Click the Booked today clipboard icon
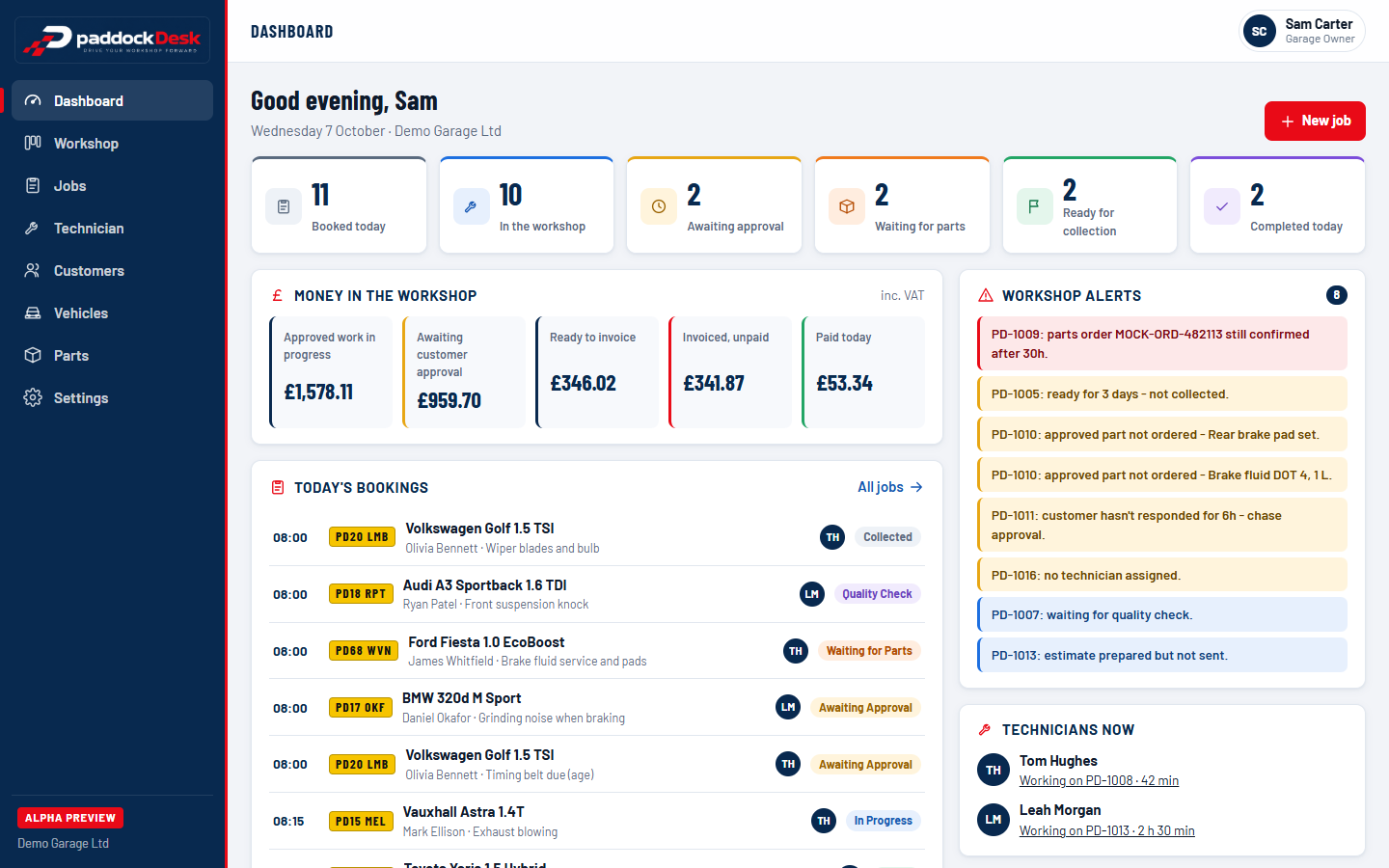1389x868 pixels. [x=284, y=206]
